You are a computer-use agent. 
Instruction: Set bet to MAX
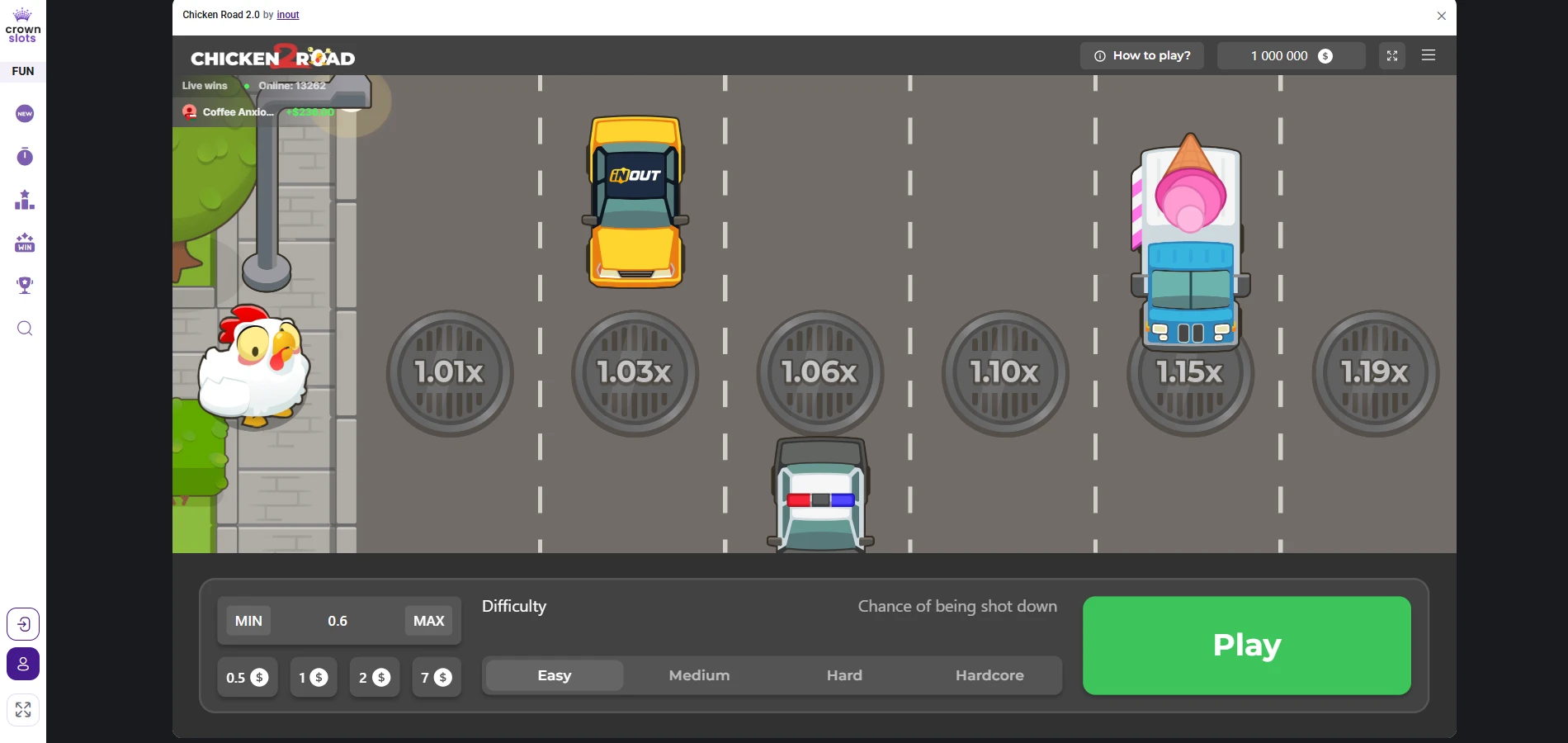428,621
